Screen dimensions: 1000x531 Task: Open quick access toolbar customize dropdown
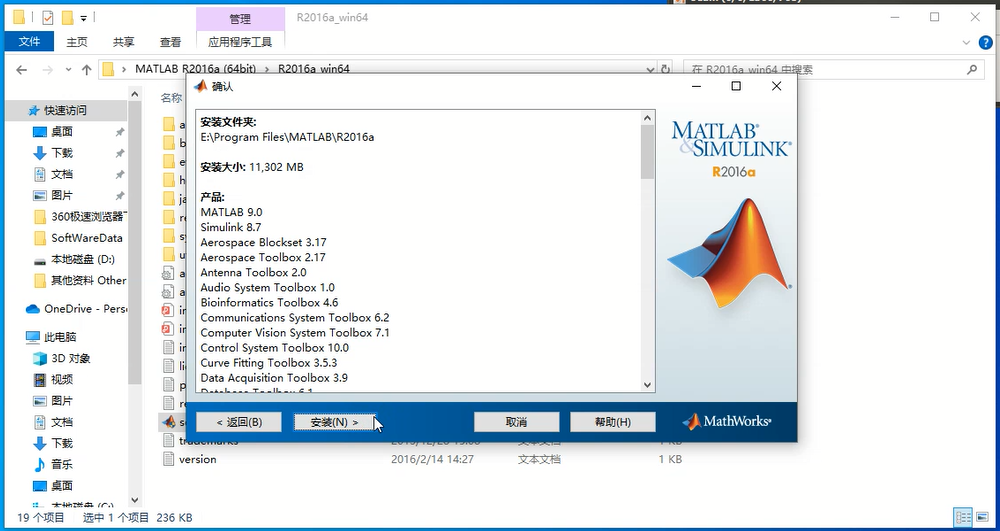[84, 18]
